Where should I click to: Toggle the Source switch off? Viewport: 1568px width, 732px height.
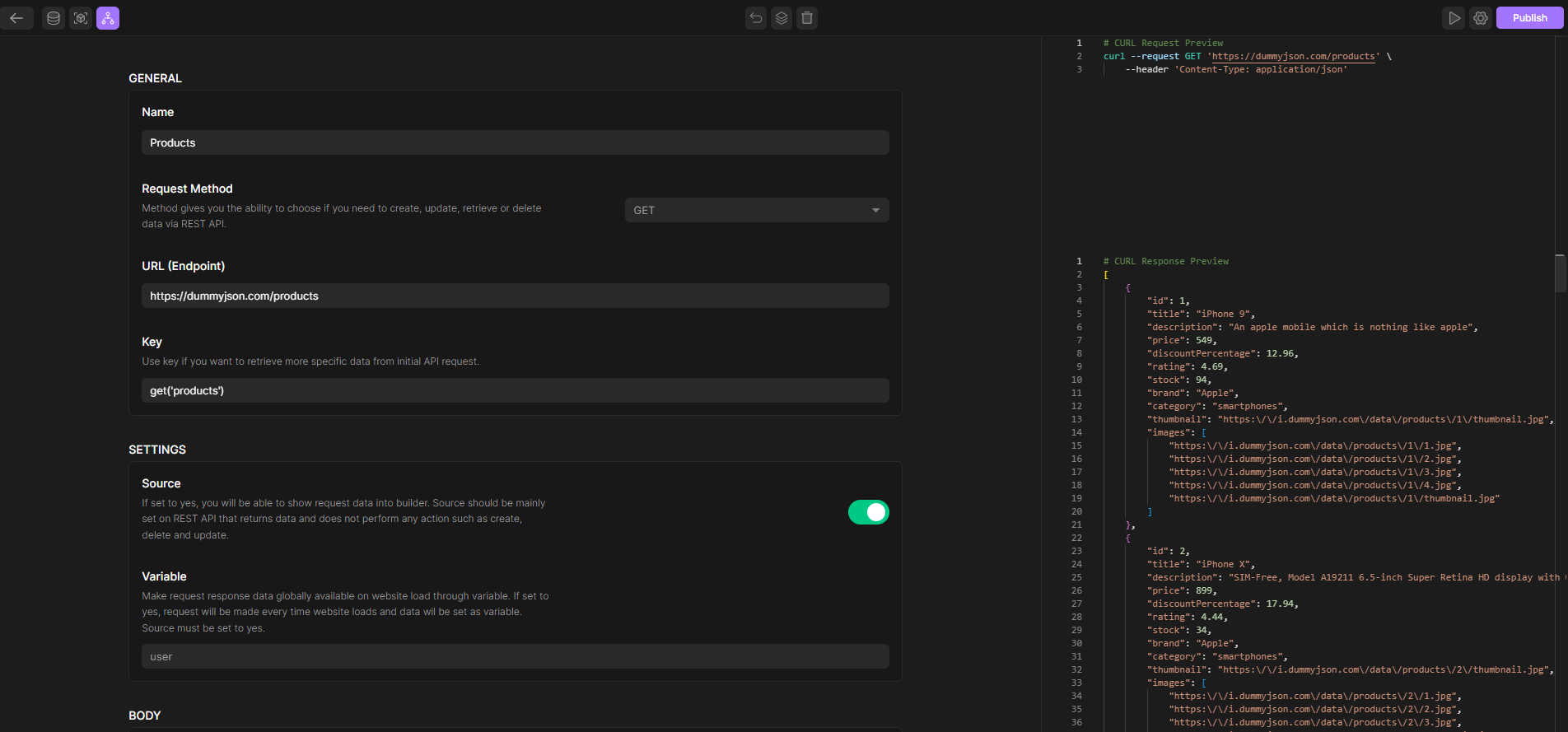(x=869, y=512)
